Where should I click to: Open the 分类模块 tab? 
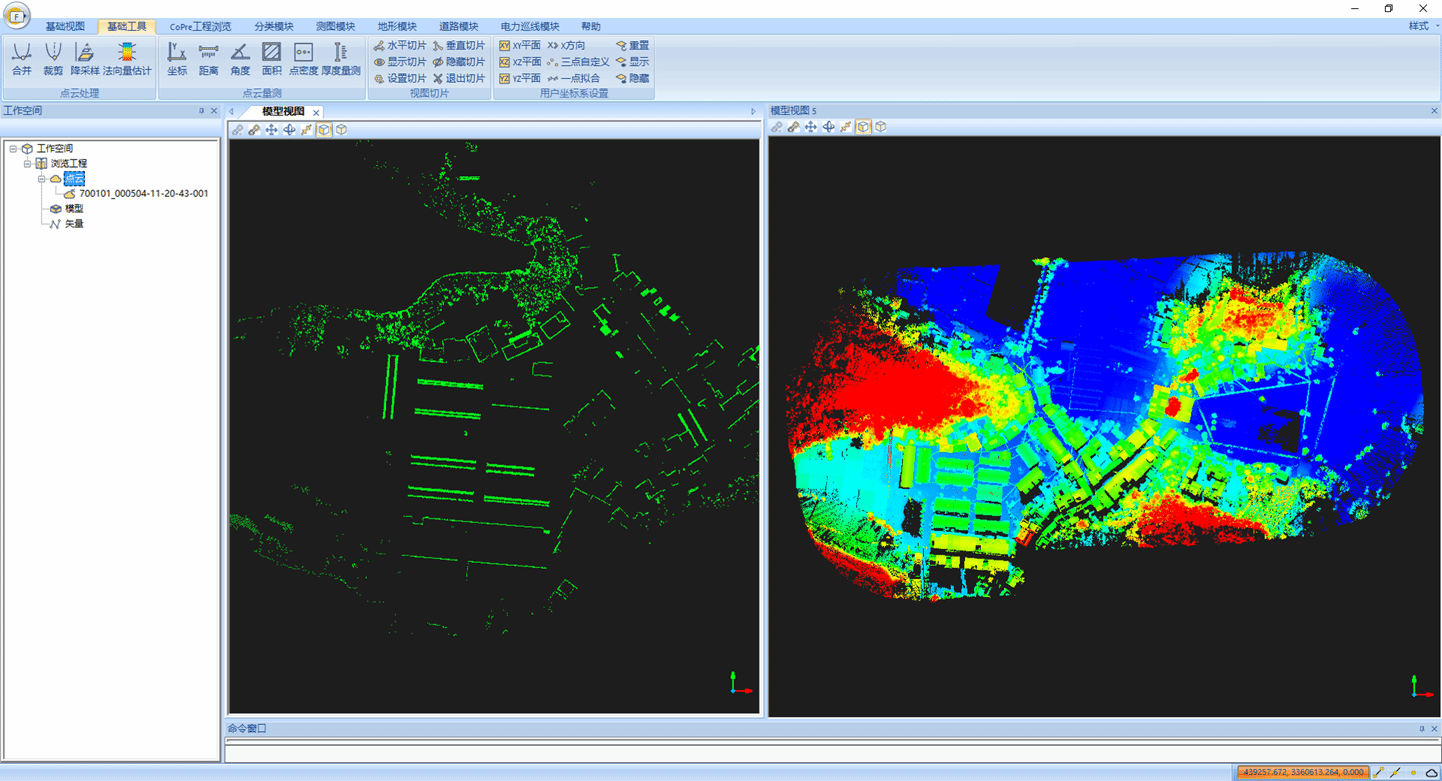coord(274,26)
